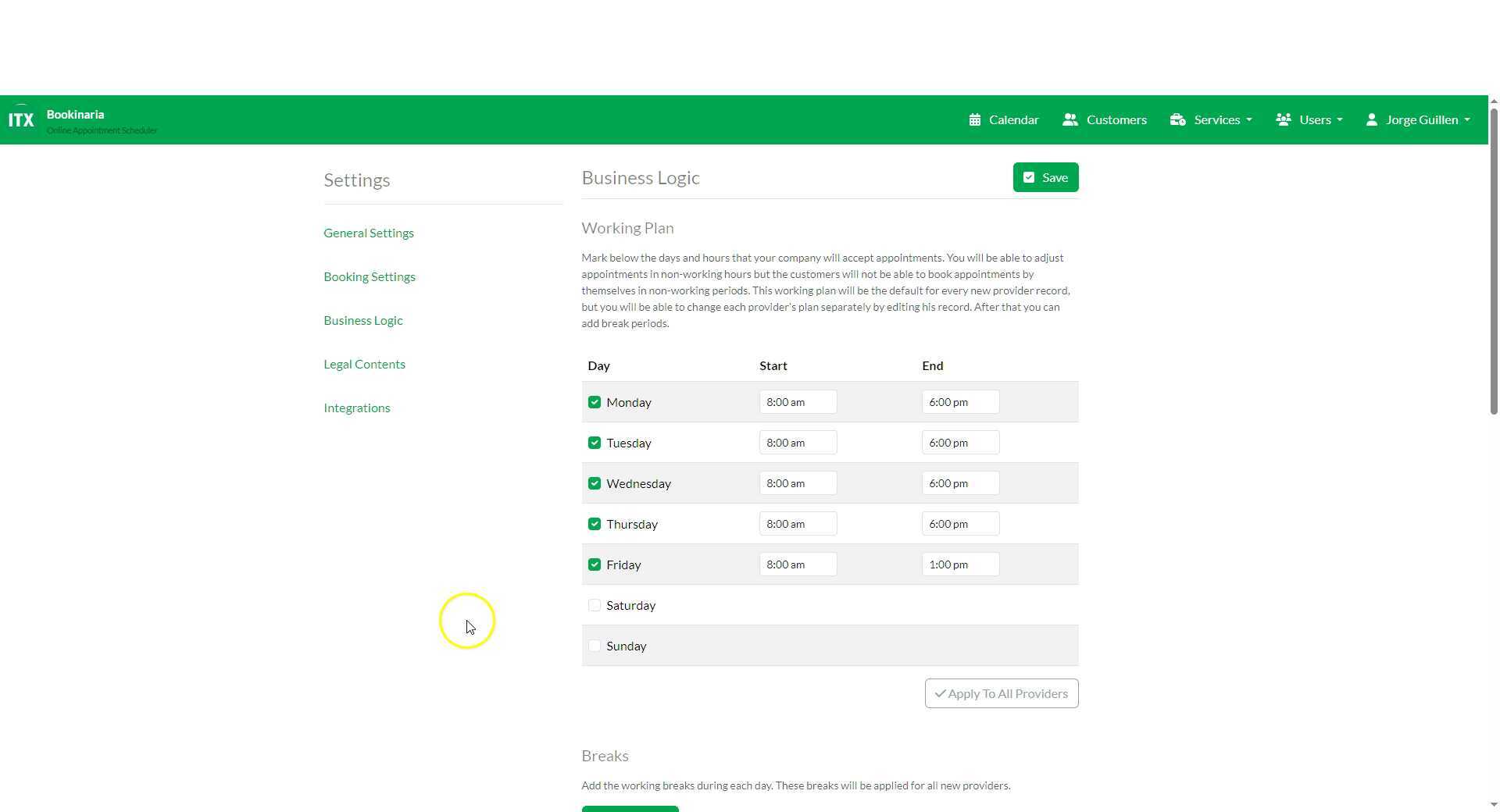Uncheck the Monday working day
Image resolution: width=1500 pixels, height=812 pixels.
coord(595,401)
